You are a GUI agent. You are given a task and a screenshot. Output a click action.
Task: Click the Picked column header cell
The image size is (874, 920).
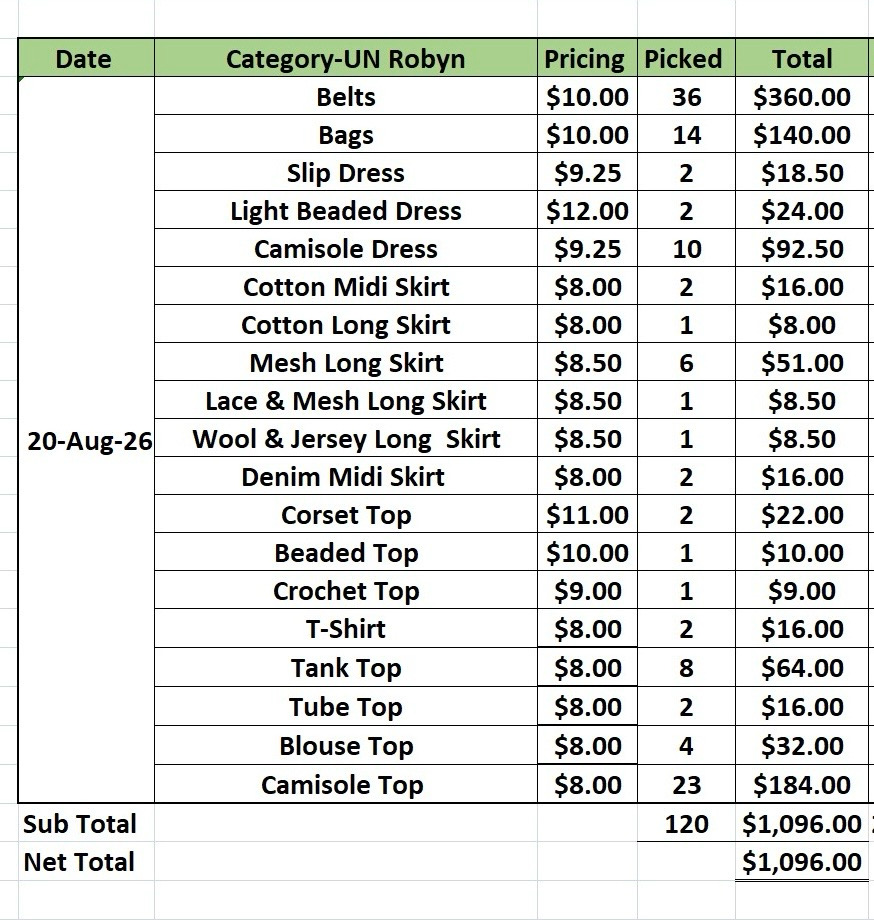(x=686, y=58)
